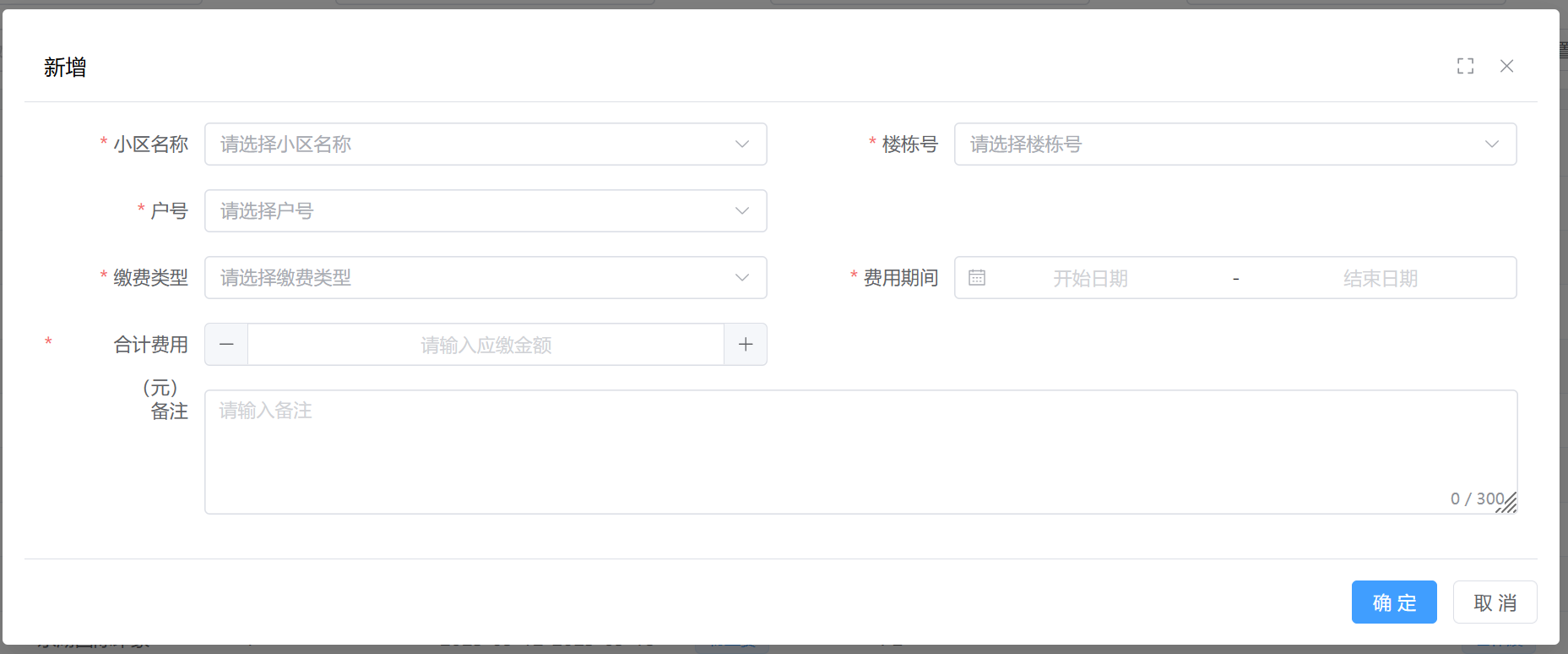Expand the 户号 dropdown

tap(486, 211)
